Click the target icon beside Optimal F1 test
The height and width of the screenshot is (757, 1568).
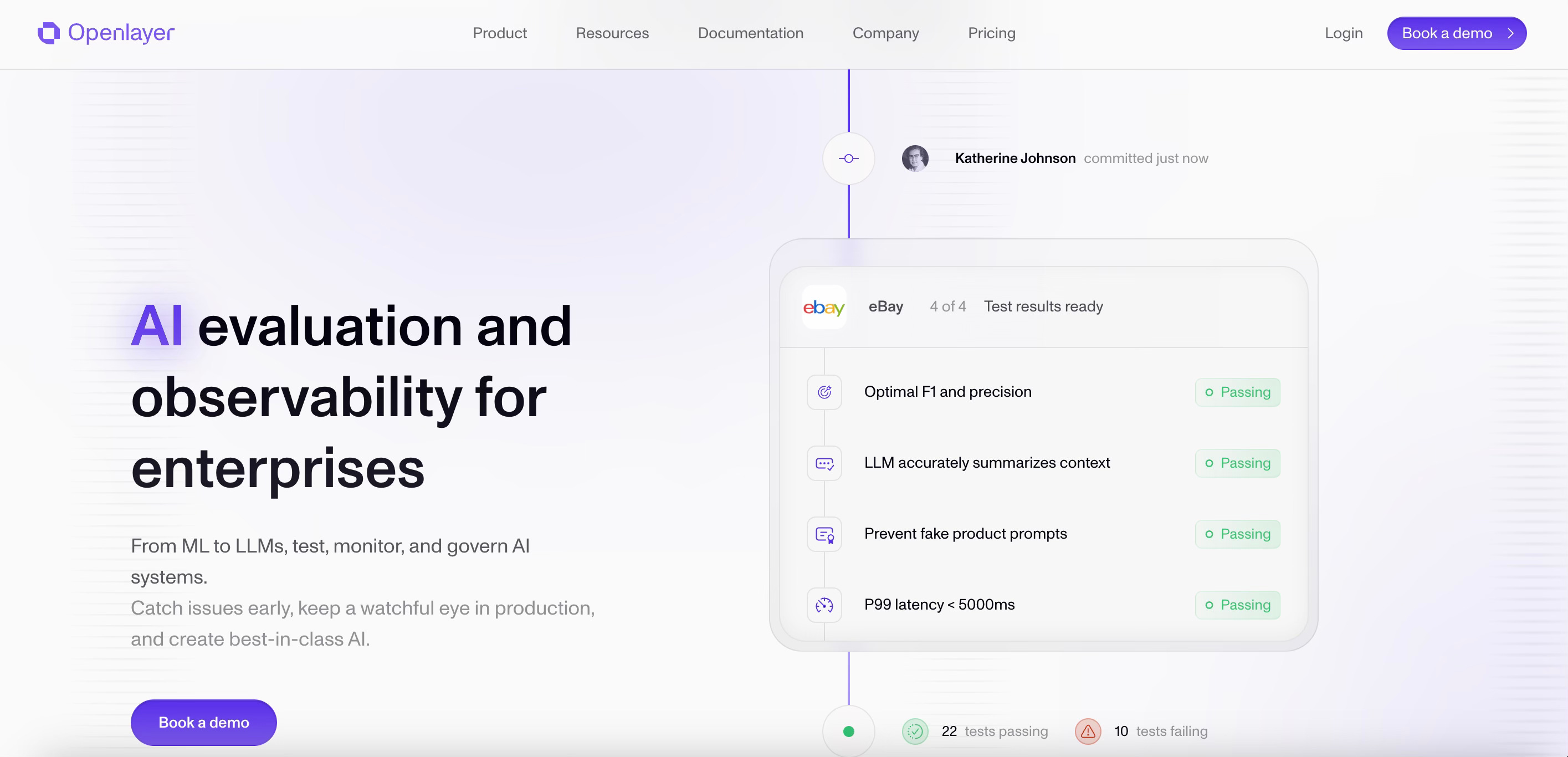click(824, 392)
